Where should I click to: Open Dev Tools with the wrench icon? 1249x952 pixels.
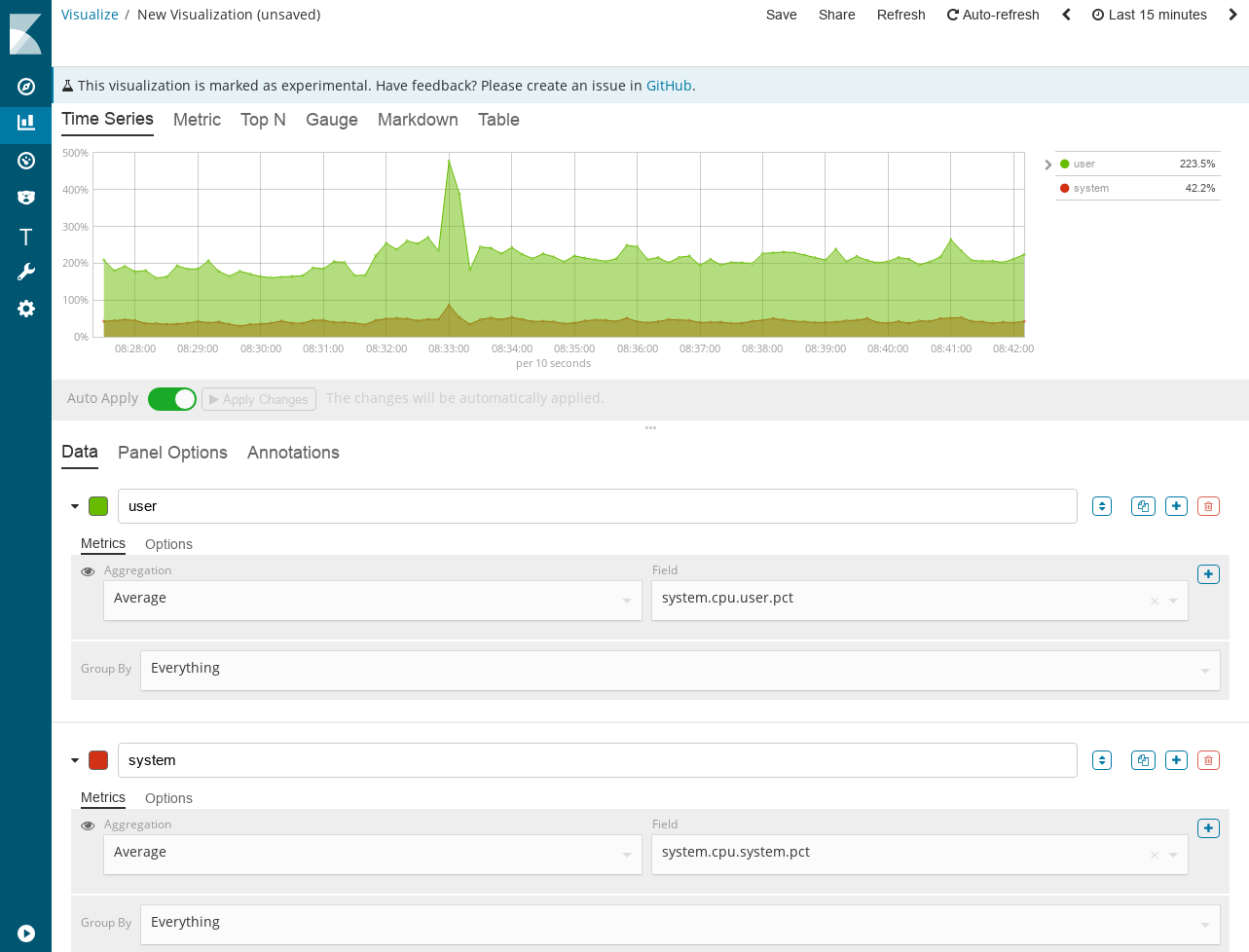[25, 271]
